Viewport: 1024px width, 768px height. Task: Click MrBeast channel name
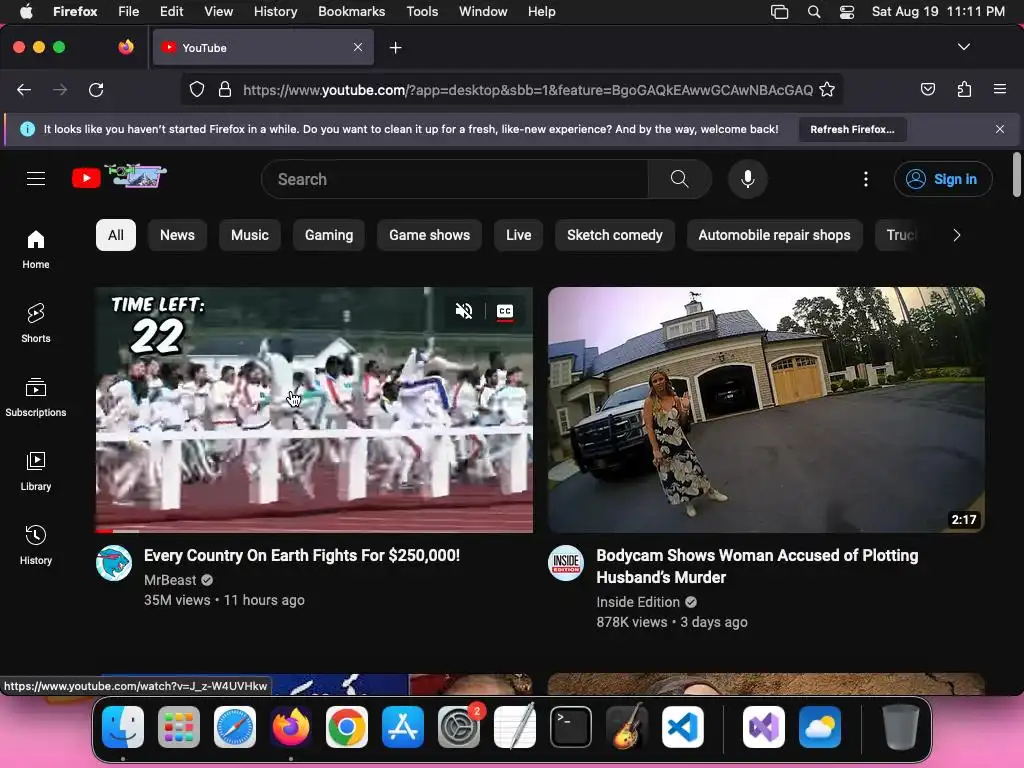click(170, 580)
